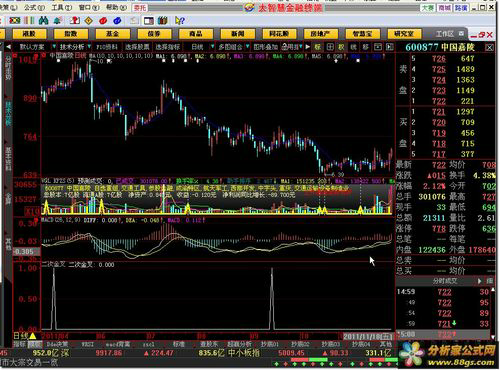Select the 超赢分析 tab in bottom bar
Screen dimensions: 500x370
click(239, 344)
